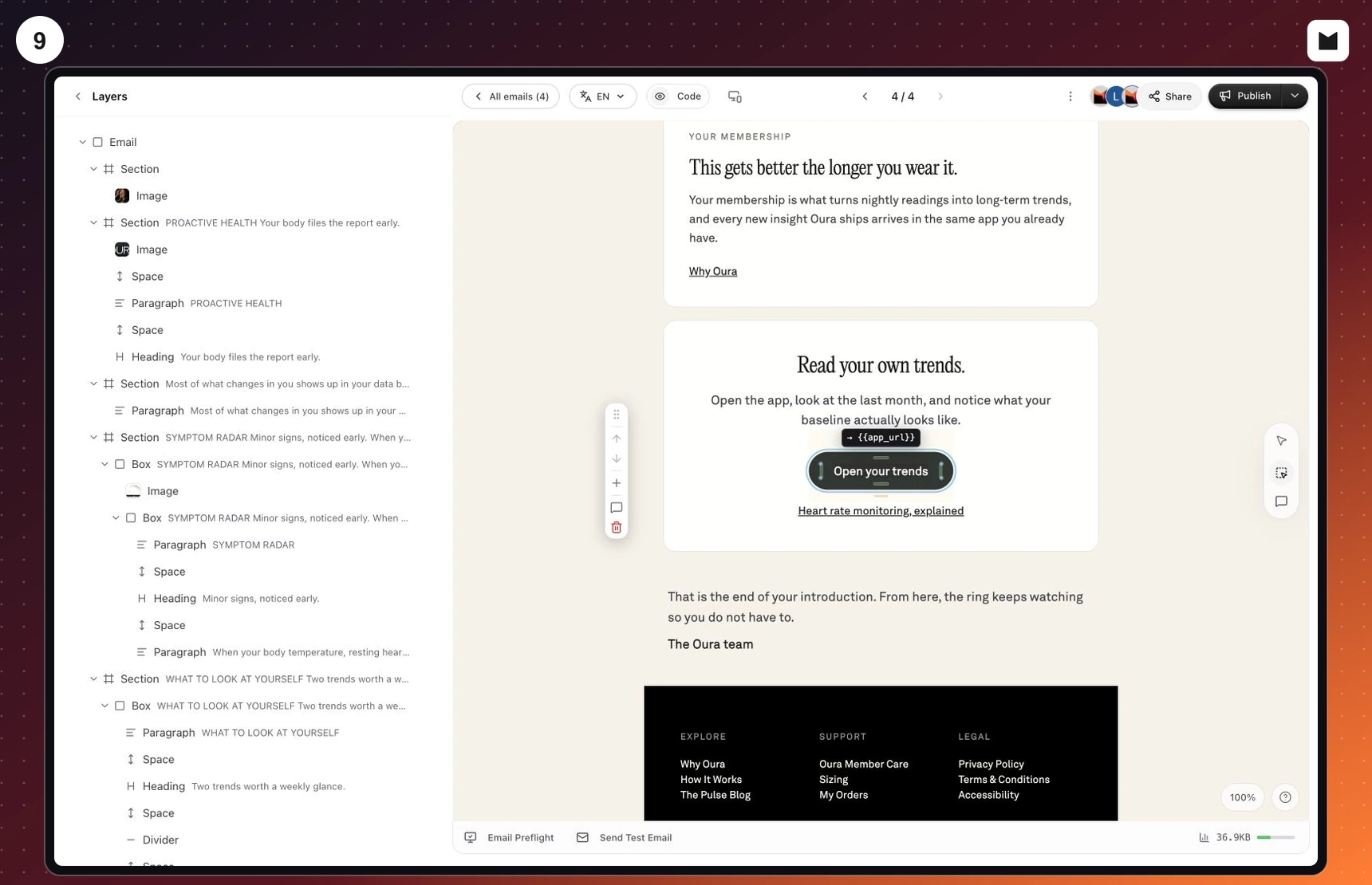Select the pointer cursor tool on the right
Viewport: 1372px width, 885px height.
(x=1281, y=441)
